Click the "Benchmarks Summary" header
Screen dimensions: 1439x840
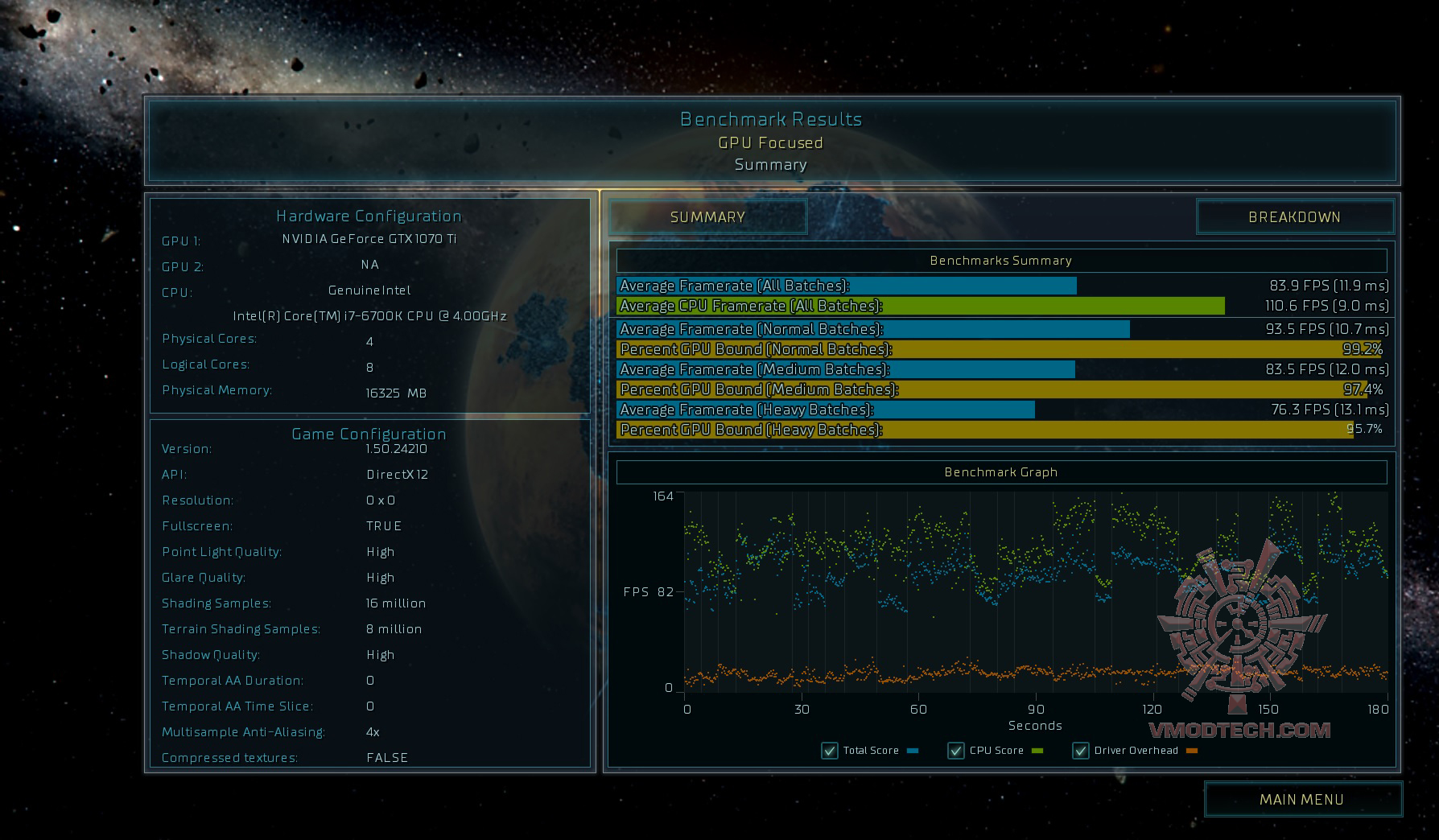pyautogui.click(x=1001, y=261)
